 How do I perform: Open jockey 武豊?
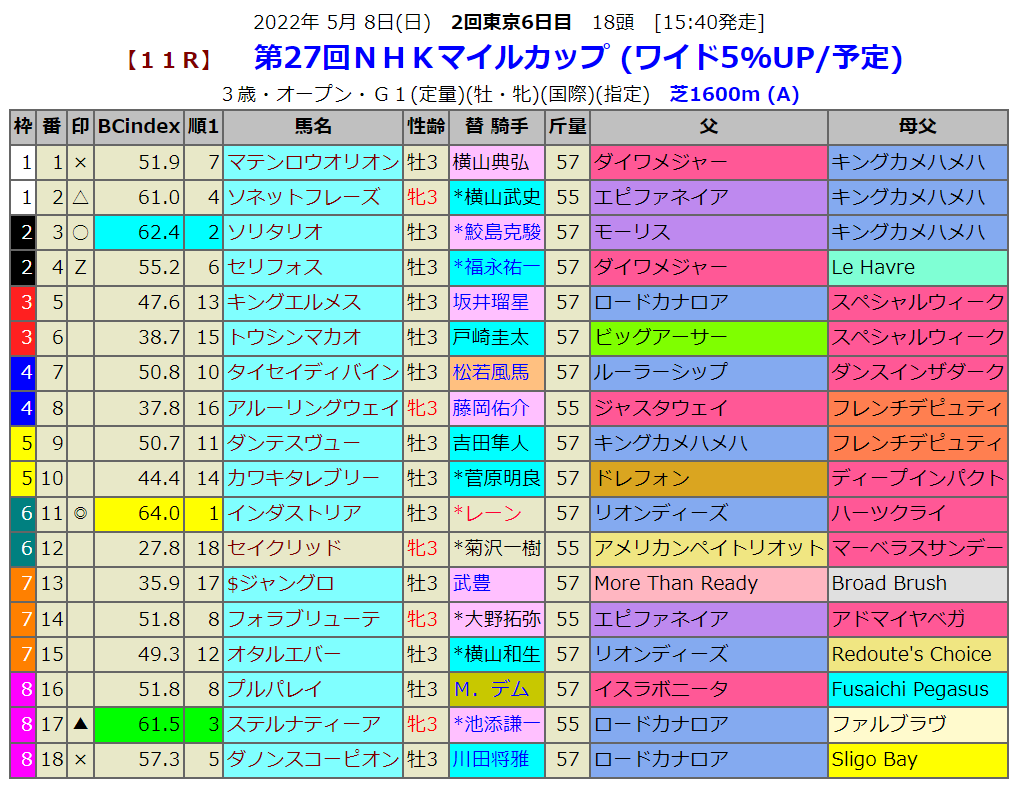tap(473, 583)
